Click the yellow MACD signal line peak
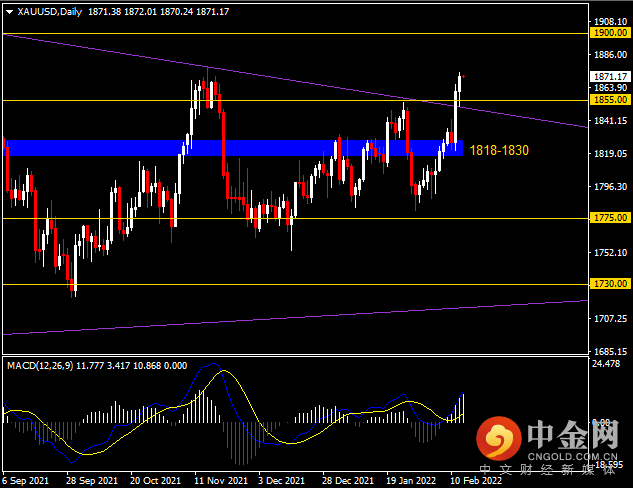This screenshot has height=488, width=633. pos(224,371)
